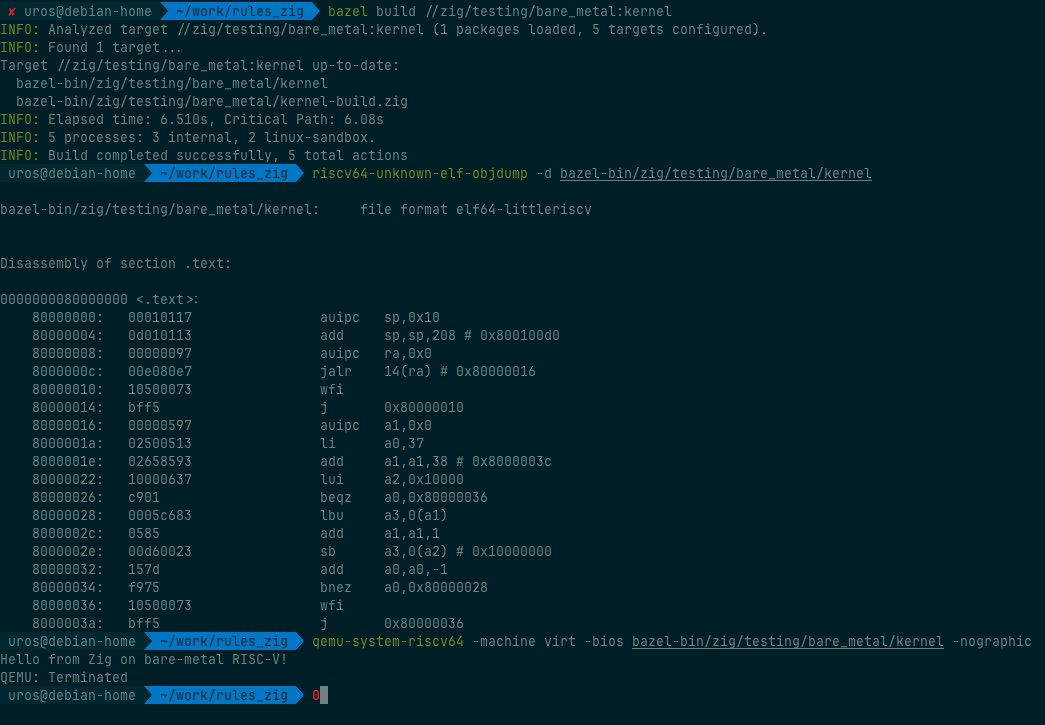Click underlined kernel path in objdump command
This screenshot has height=725, width=1045.
point(715,173)
